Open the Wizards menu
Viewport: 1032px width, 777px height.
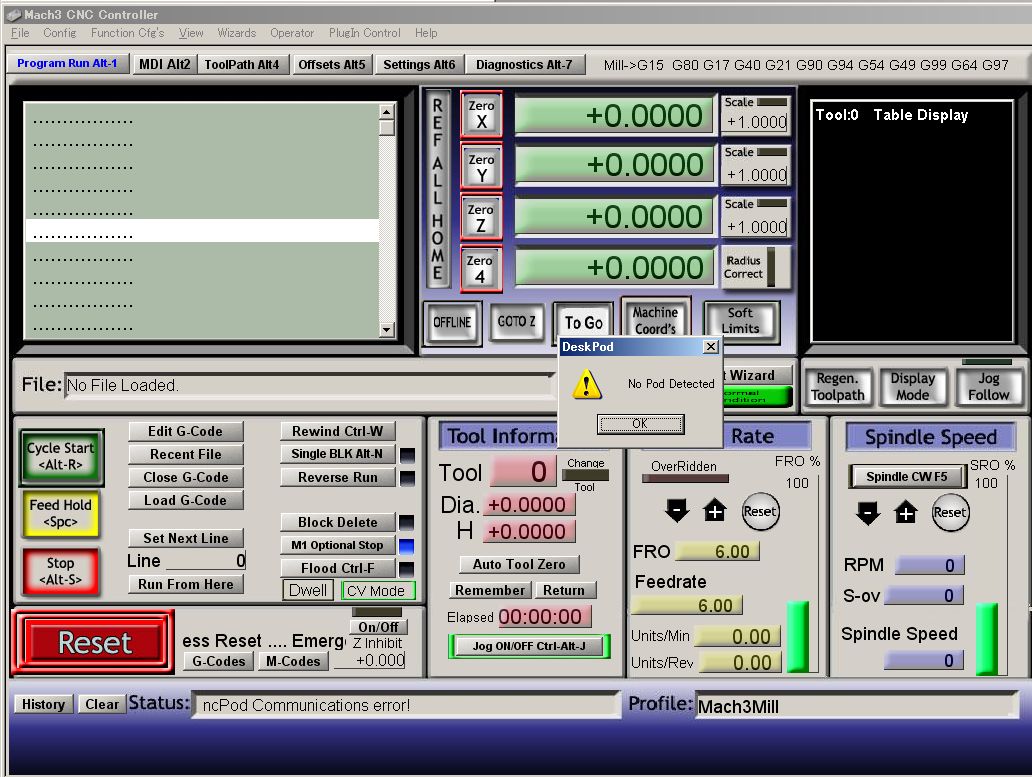click(x=236, y=33)
